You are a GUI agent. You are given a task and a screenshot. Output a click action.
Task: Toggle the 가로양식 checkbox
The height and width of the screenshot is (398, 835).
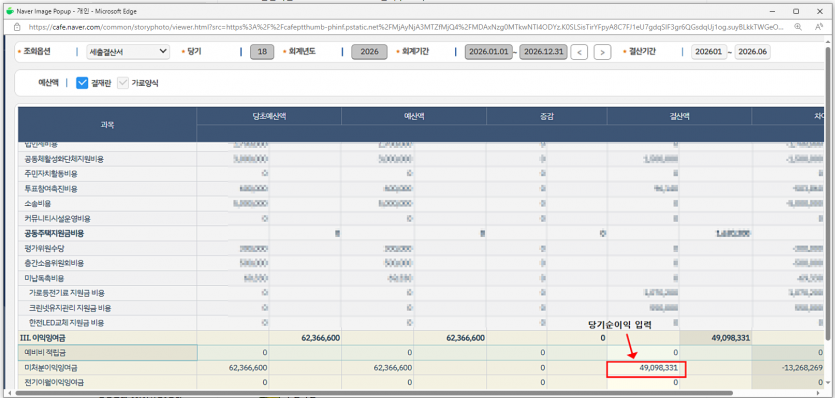pos(123,83)
